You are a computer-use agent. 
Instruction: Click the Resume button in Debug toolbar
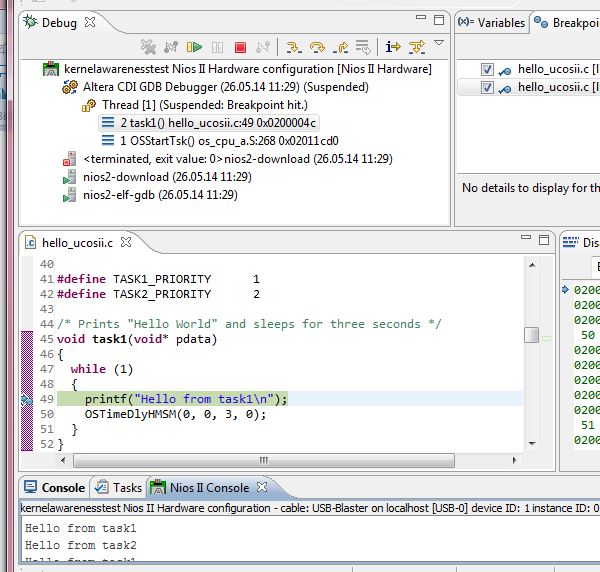194,46
